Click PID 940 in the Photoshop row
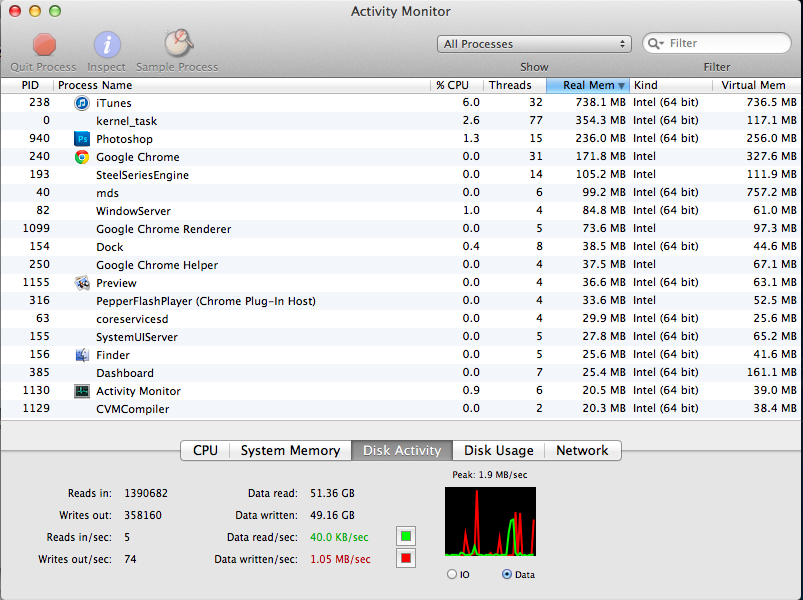 click(x=39, y=139)
